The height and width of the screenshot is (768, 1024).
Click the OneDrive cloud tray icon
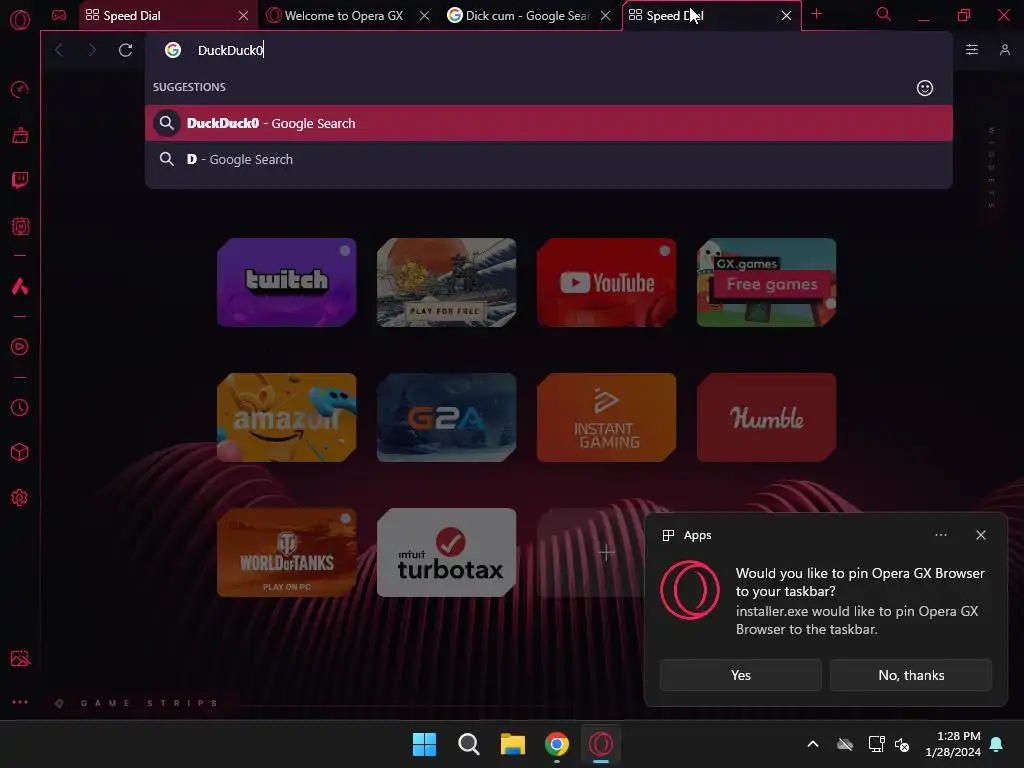(x=845, y=744)
